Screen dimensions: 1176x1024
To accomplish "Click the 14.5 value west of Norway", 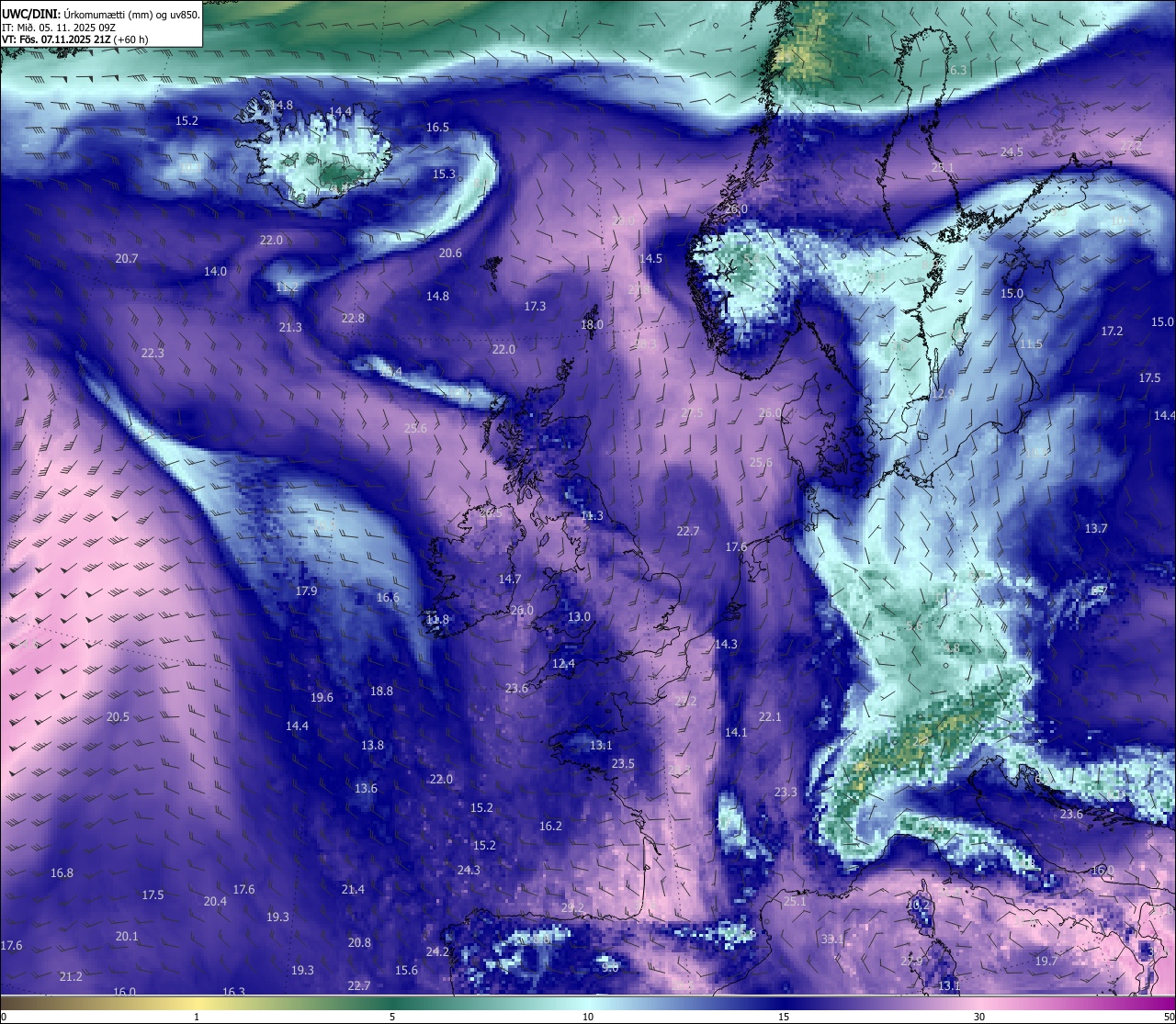I will pos(650,259).
